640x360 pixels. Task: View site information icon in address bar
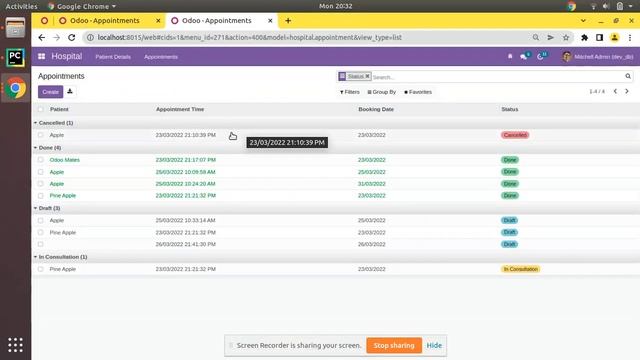click(90, 38)
